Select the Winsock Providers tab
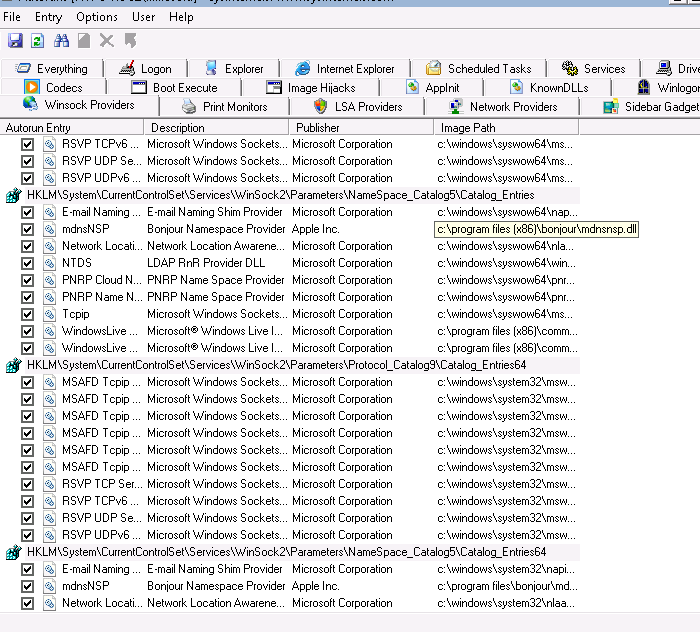This screenshot has height=632, width=700. [x=79, y=105]
